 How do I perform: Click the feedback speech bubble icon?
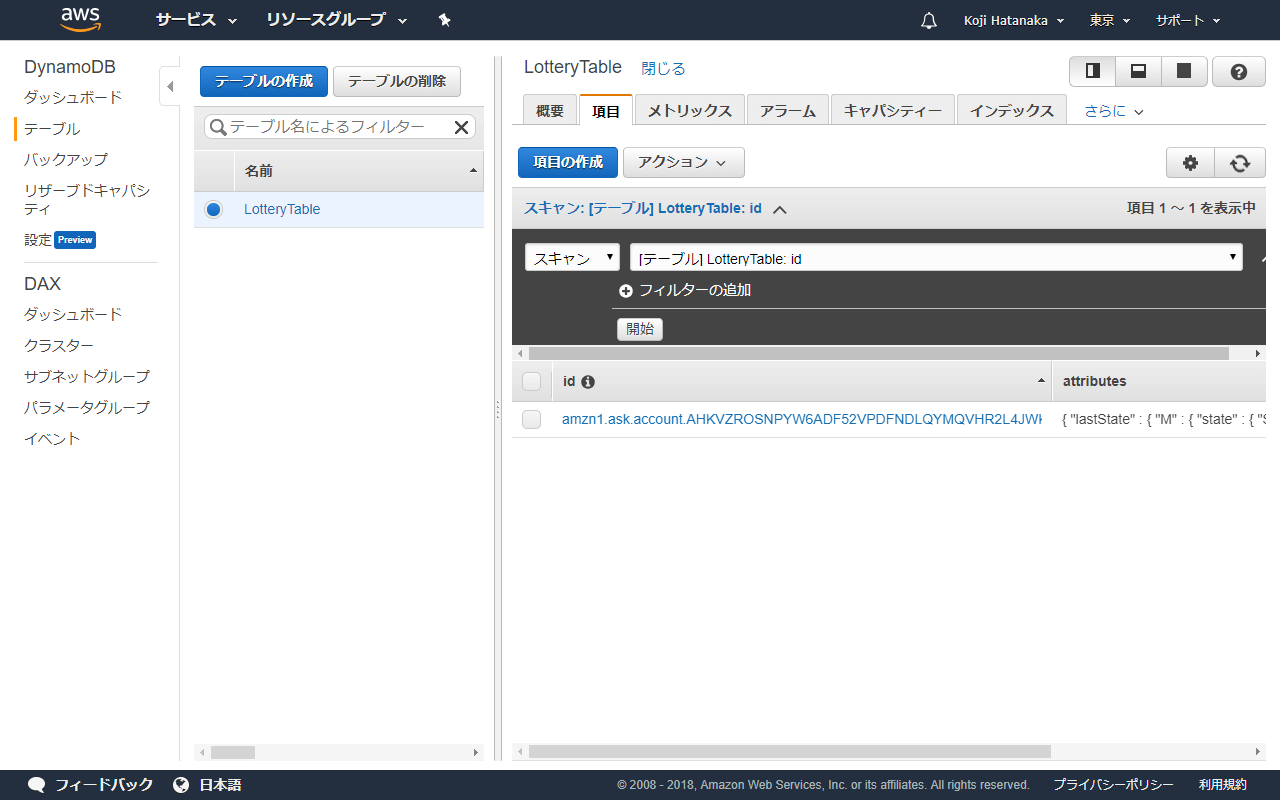pos(37,785)
